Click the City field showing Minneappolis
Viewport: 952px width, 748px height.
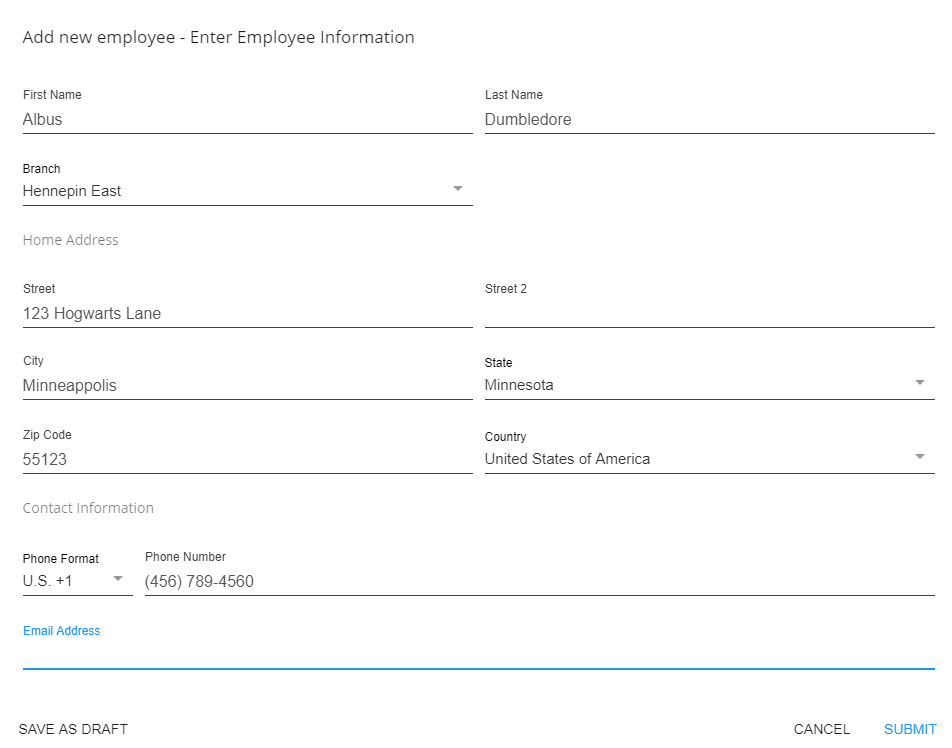point(248,386)
